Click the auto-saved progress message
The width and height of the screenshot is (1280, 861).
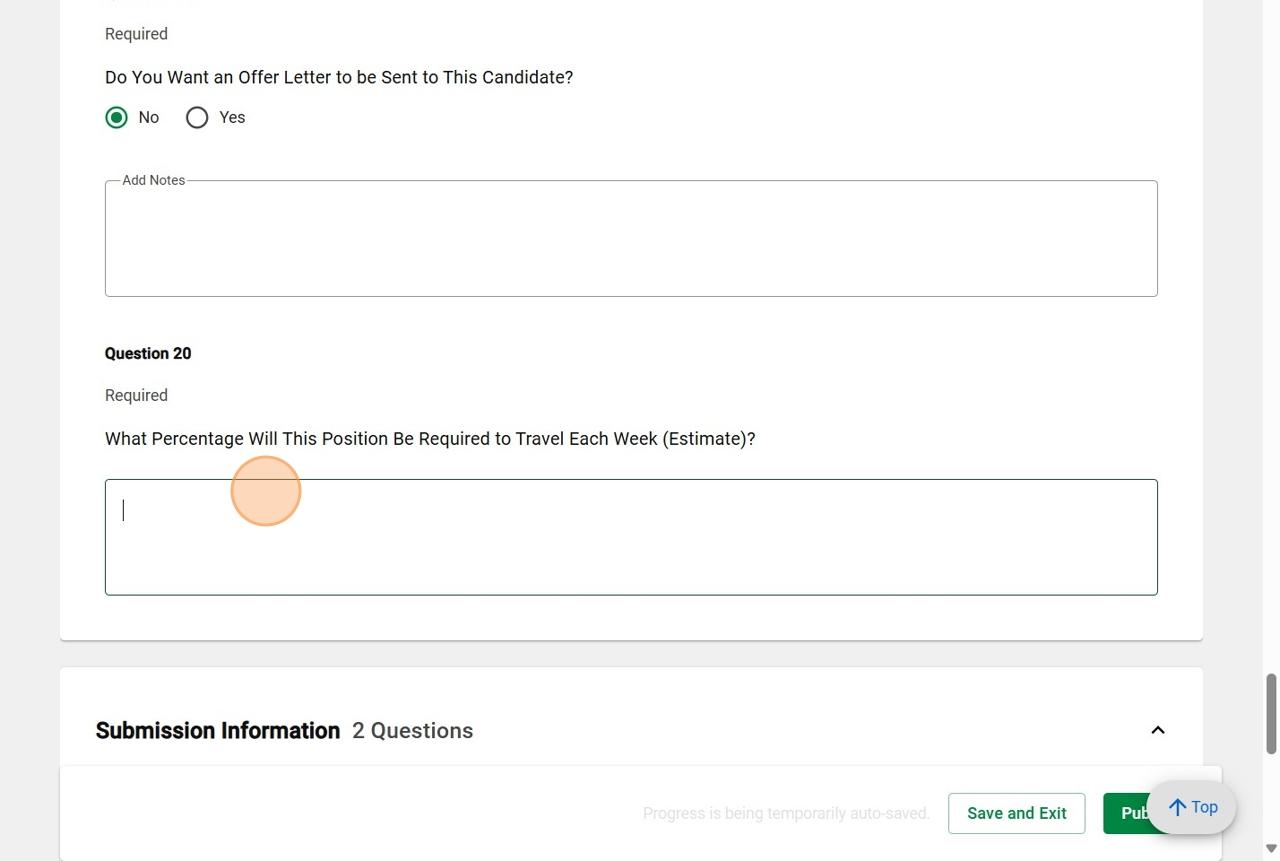point(786,814)
